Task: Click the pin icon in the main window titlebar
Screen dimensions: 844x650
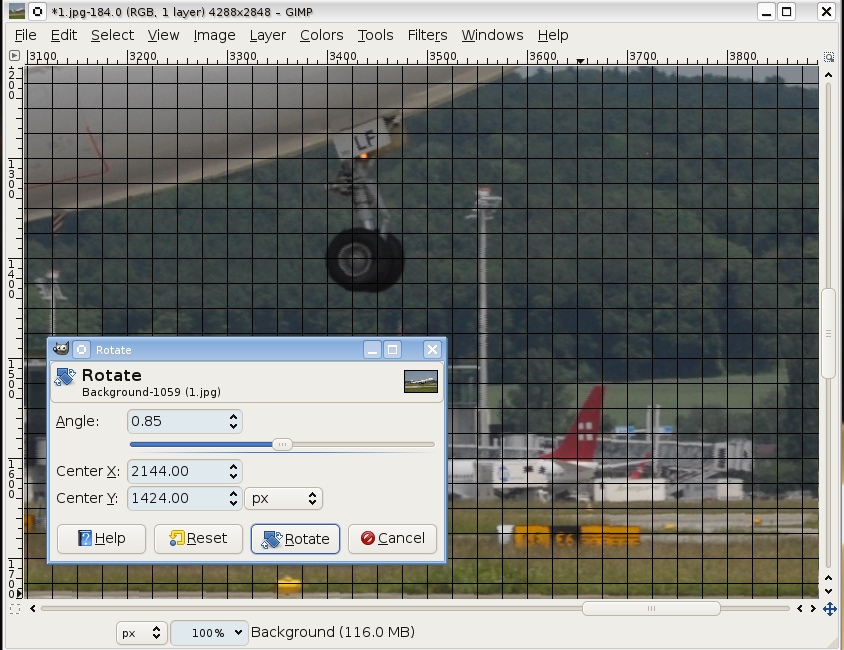Action: pos(37,12)
